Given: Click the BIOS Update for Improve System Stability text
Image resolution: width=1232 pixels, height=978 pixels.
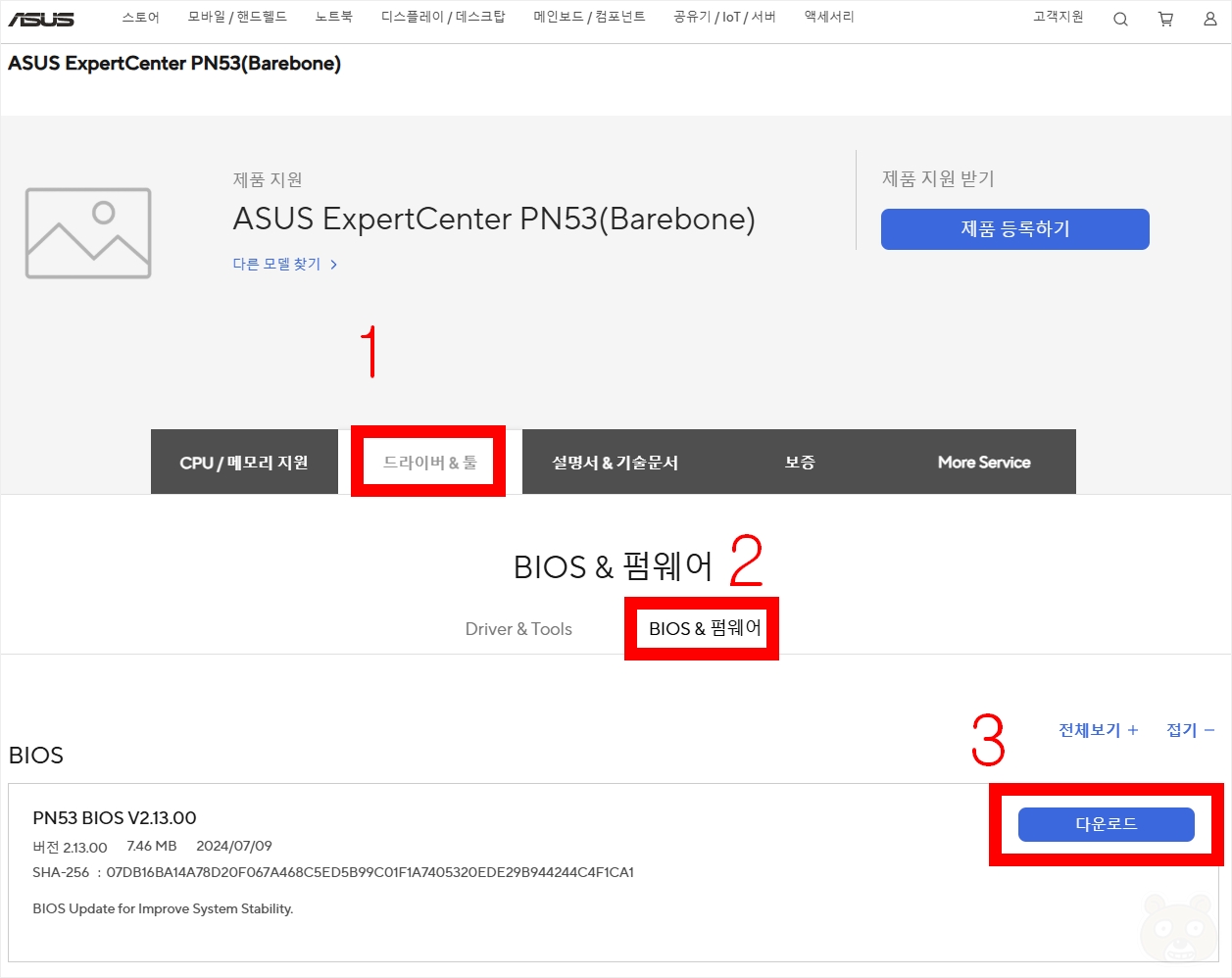Looking at the screenshot, I should tap(163, 908).
